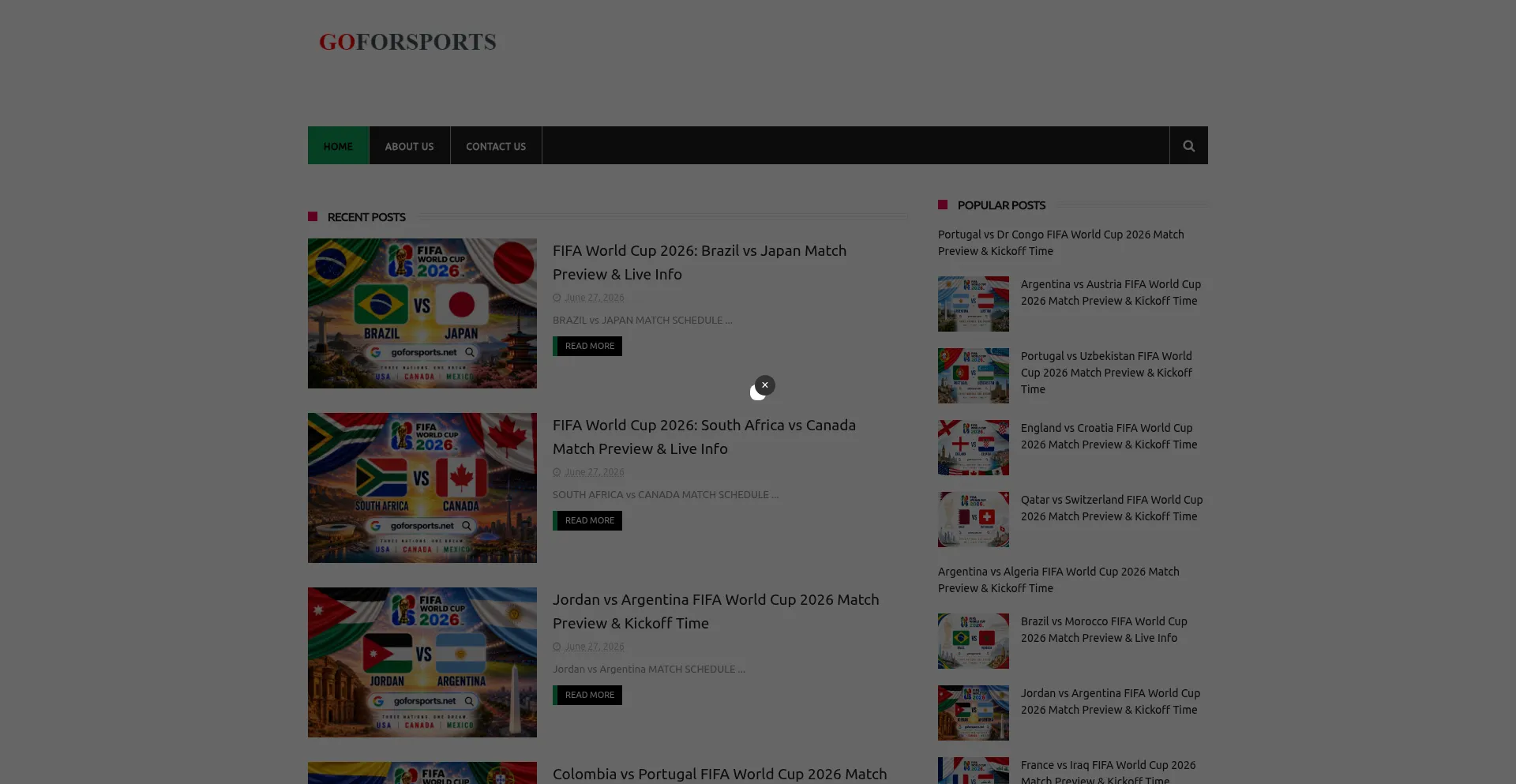Open Brazil vs Japan match preview title
Image resolution: width=1516 pixels, height=784 pixels.
point(700,262)
